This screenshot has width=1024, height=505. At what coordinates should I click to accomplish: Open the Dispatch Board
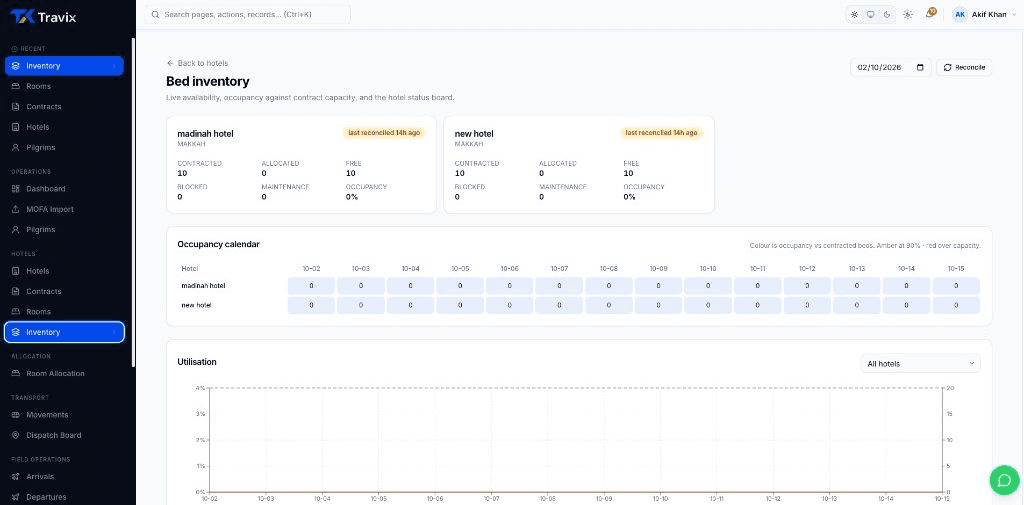pyautogui.click(x=64, y=435)
